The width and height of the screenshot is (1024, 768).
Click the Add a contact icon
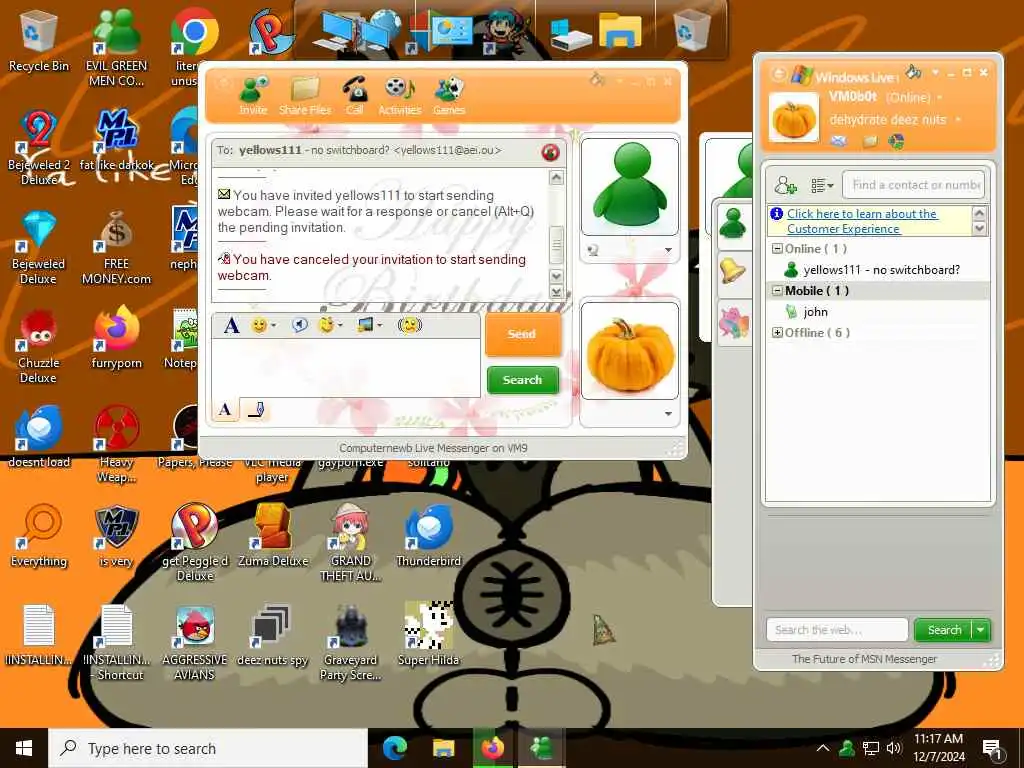[786, 185]
